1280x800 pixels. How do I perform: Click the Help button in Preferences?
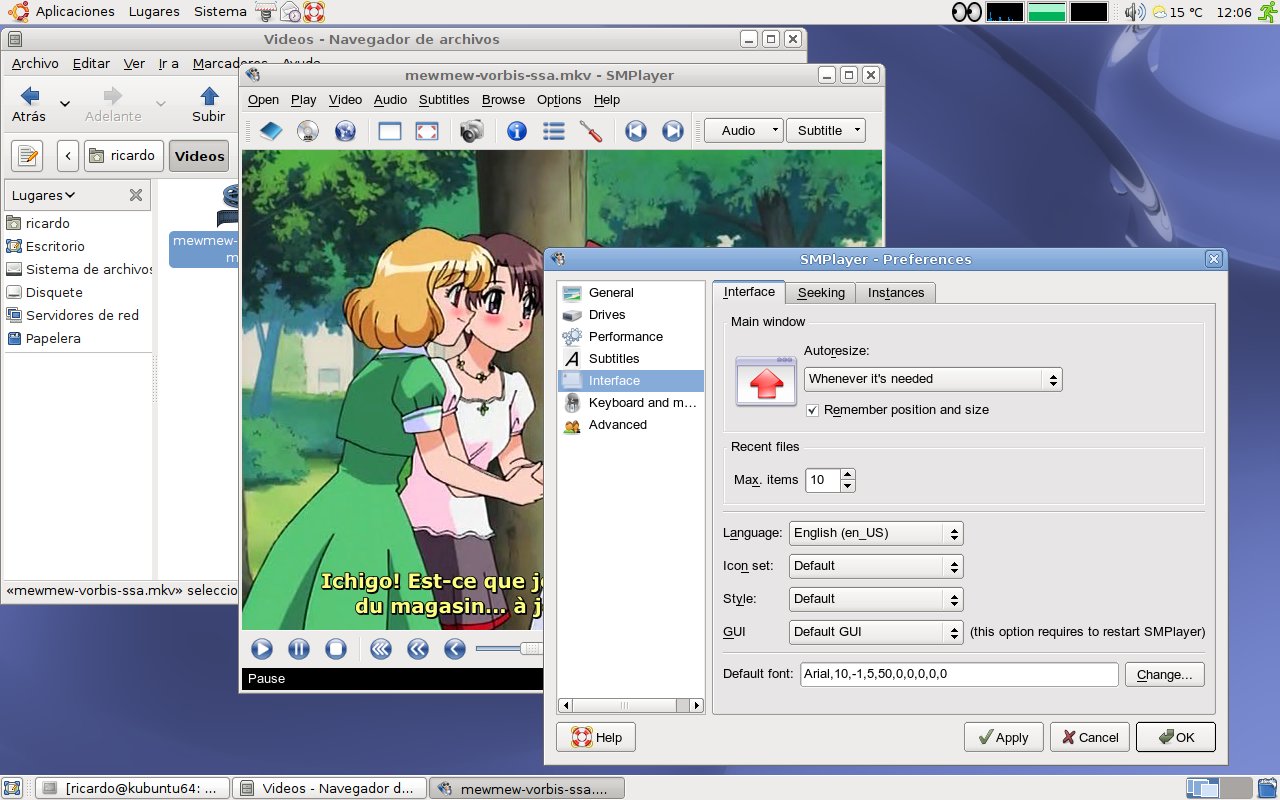(x=596, y=737)
